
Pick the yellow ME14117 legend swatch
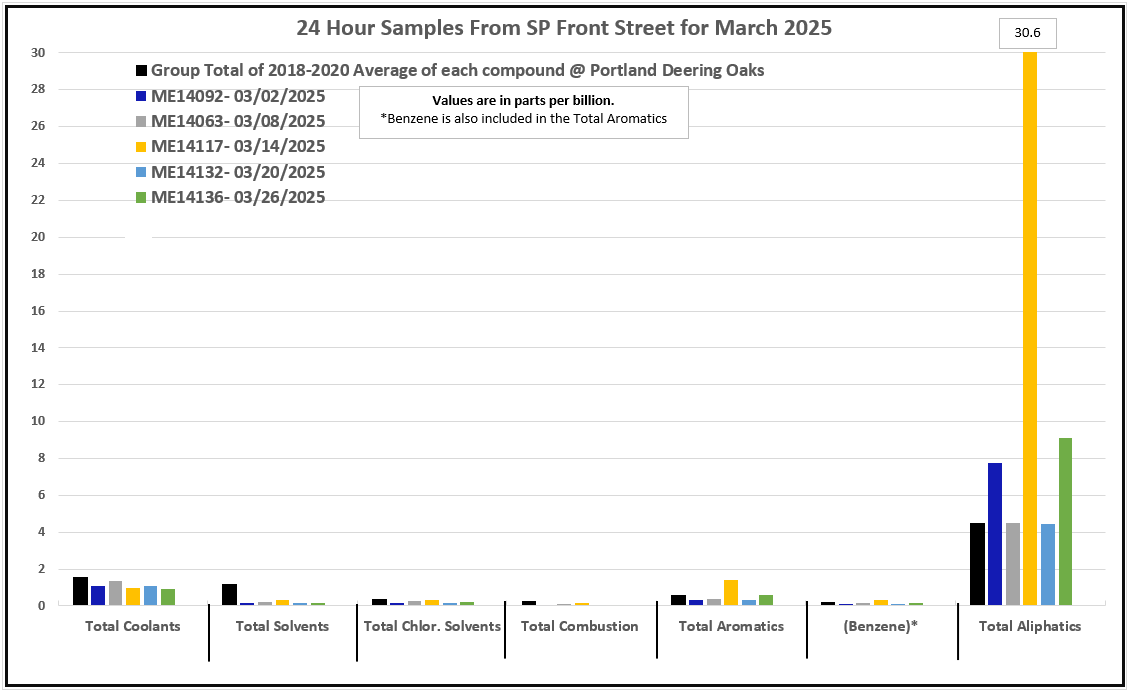(x=142, y=147)
